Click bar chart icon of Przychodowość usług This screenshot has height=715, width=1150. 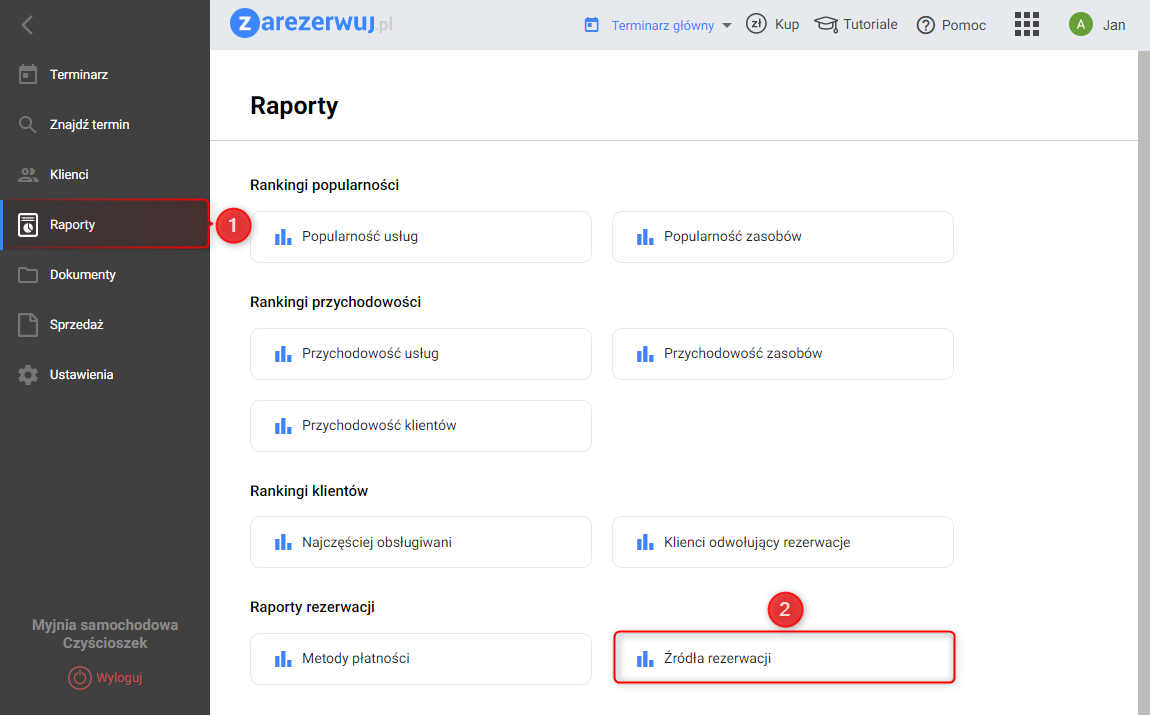[283, 354]
